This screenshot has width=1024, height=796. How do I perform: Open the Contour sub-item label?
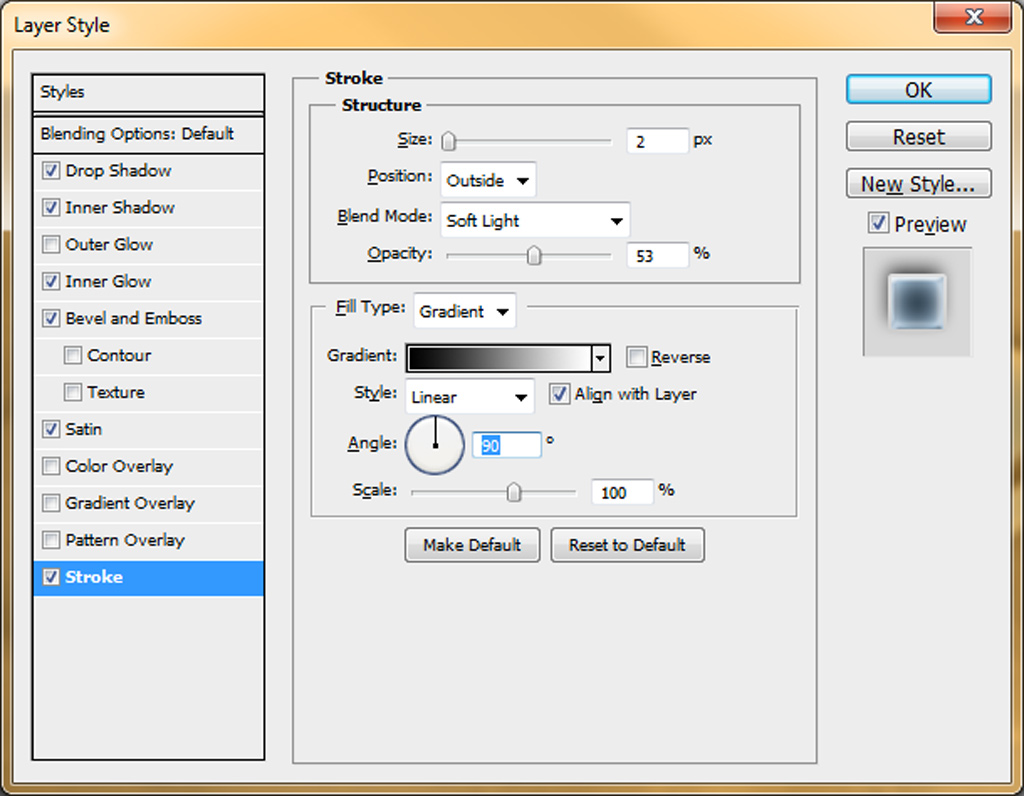(119, 355)
